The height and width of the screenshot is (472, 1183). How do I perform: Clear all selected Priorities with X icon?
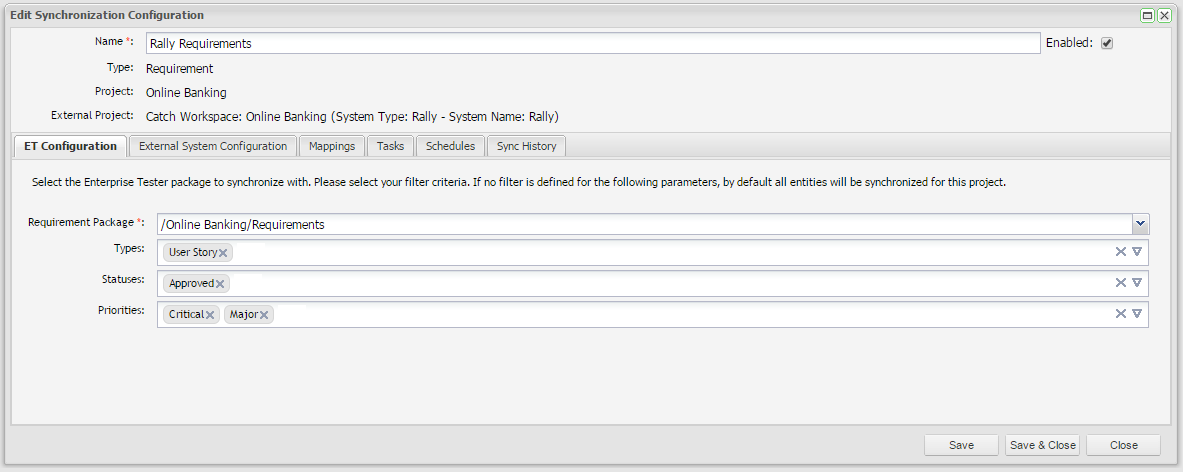(1121, 314)
